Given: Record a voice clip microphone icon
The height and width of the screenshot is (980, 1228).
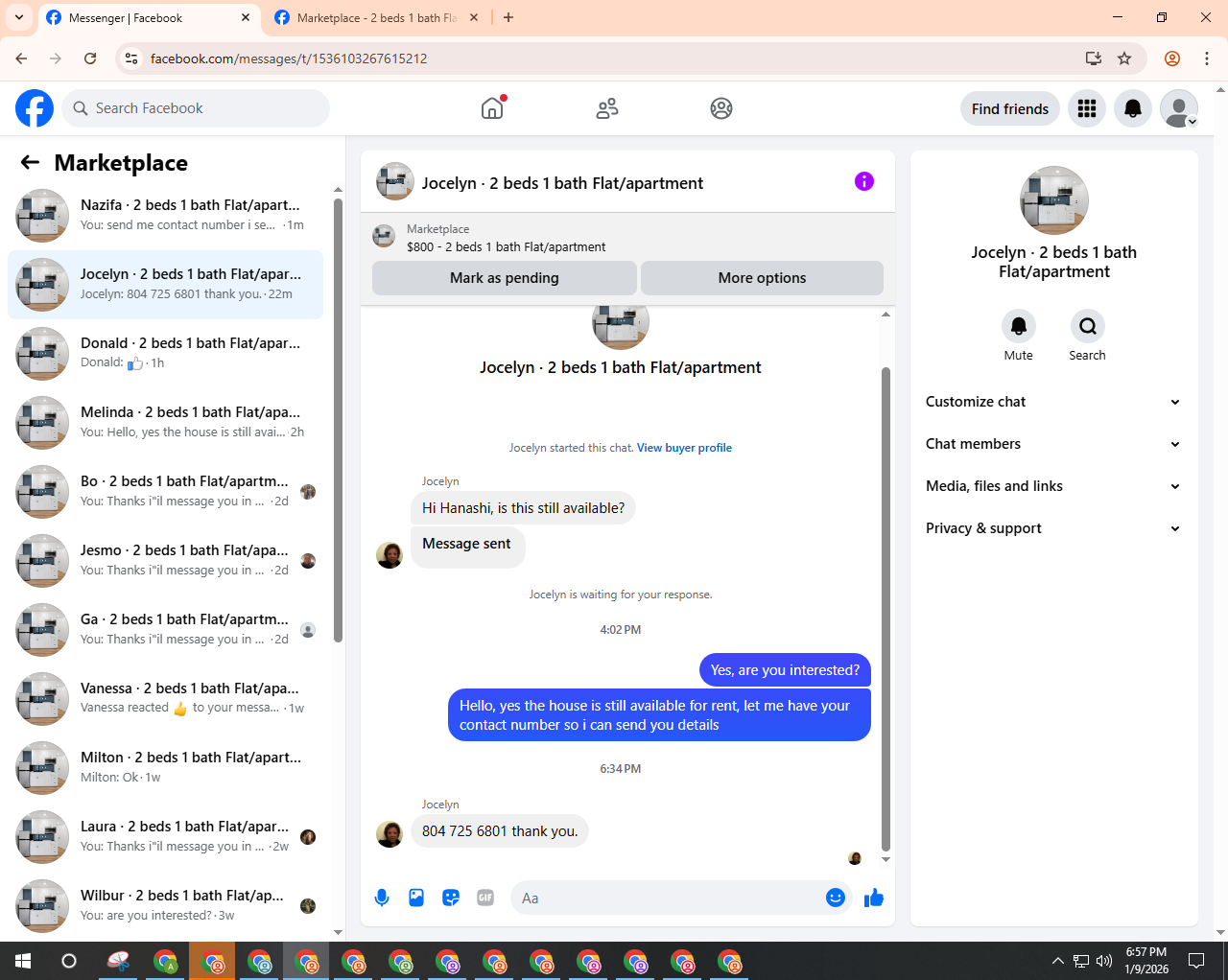Looking at the screenshot, I should (382, 898).
